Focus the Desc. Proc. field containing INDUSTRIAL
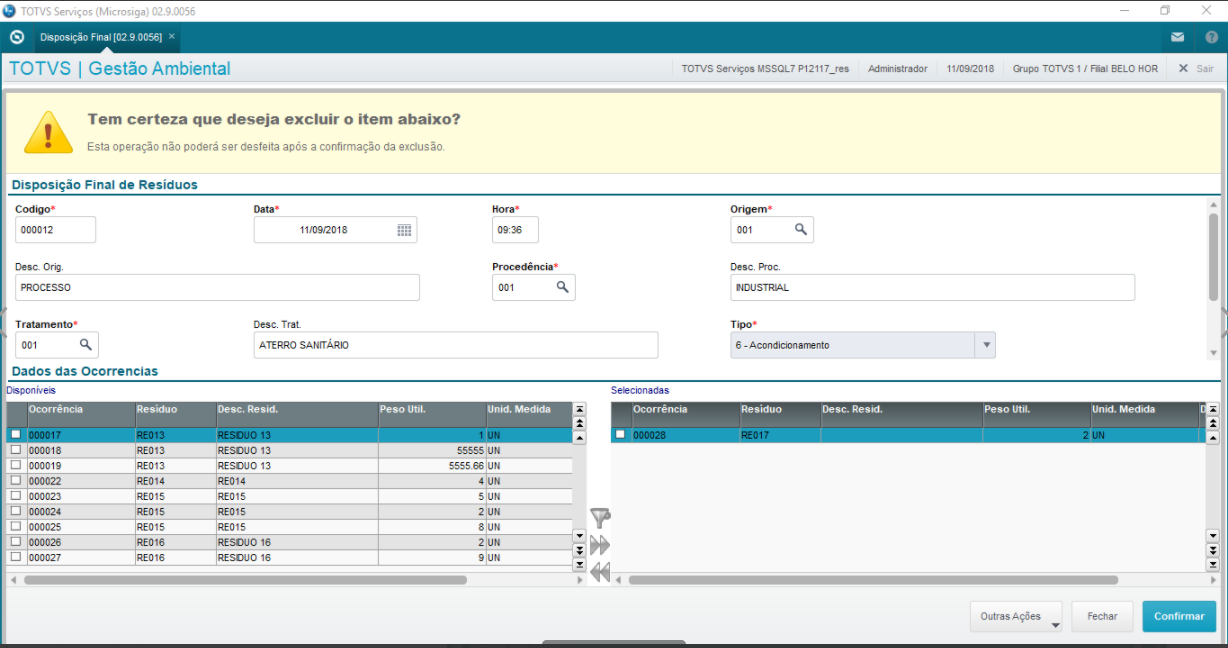 point(933,287)
